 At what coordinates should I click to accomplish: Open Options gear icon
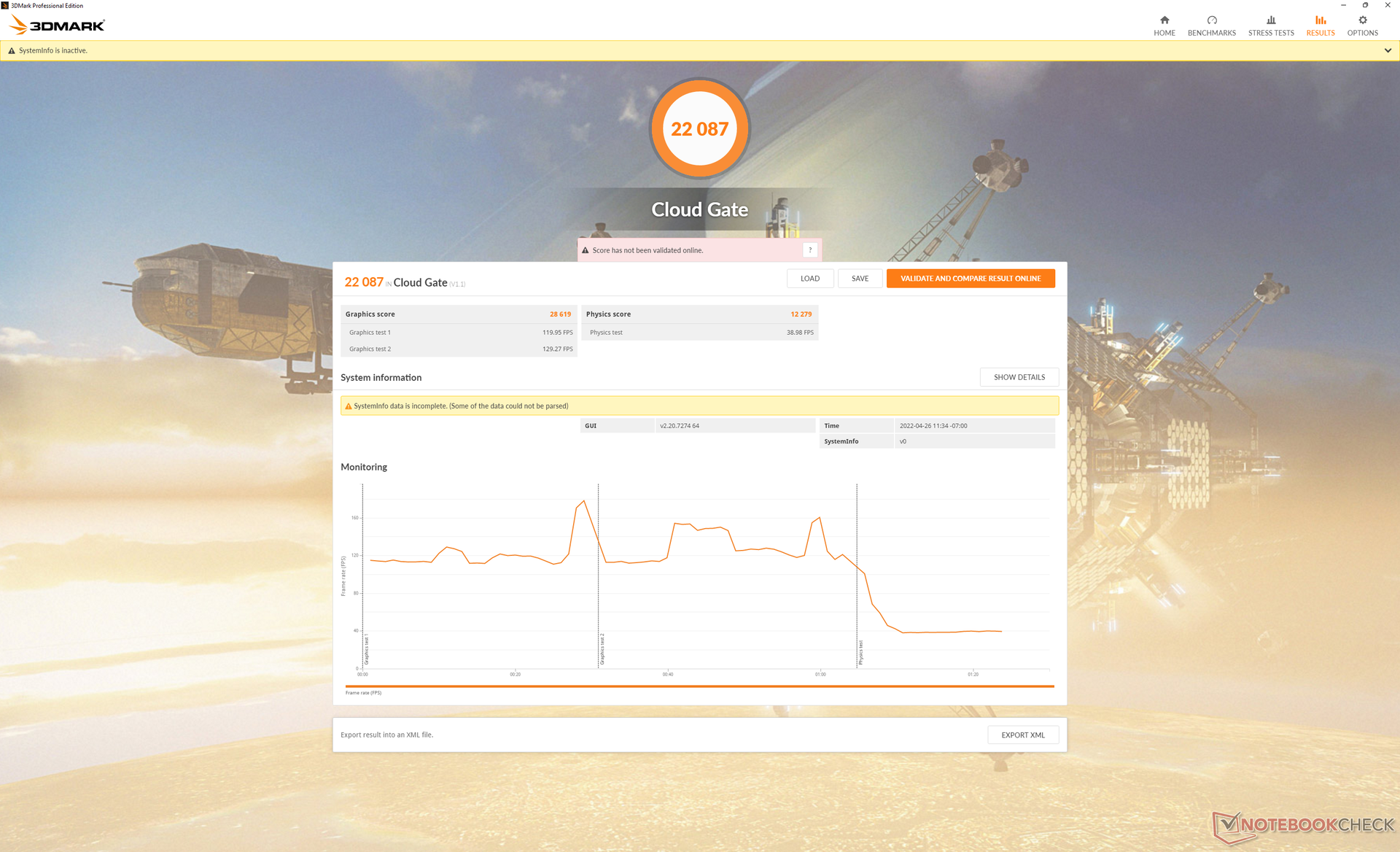[1362, 20]
